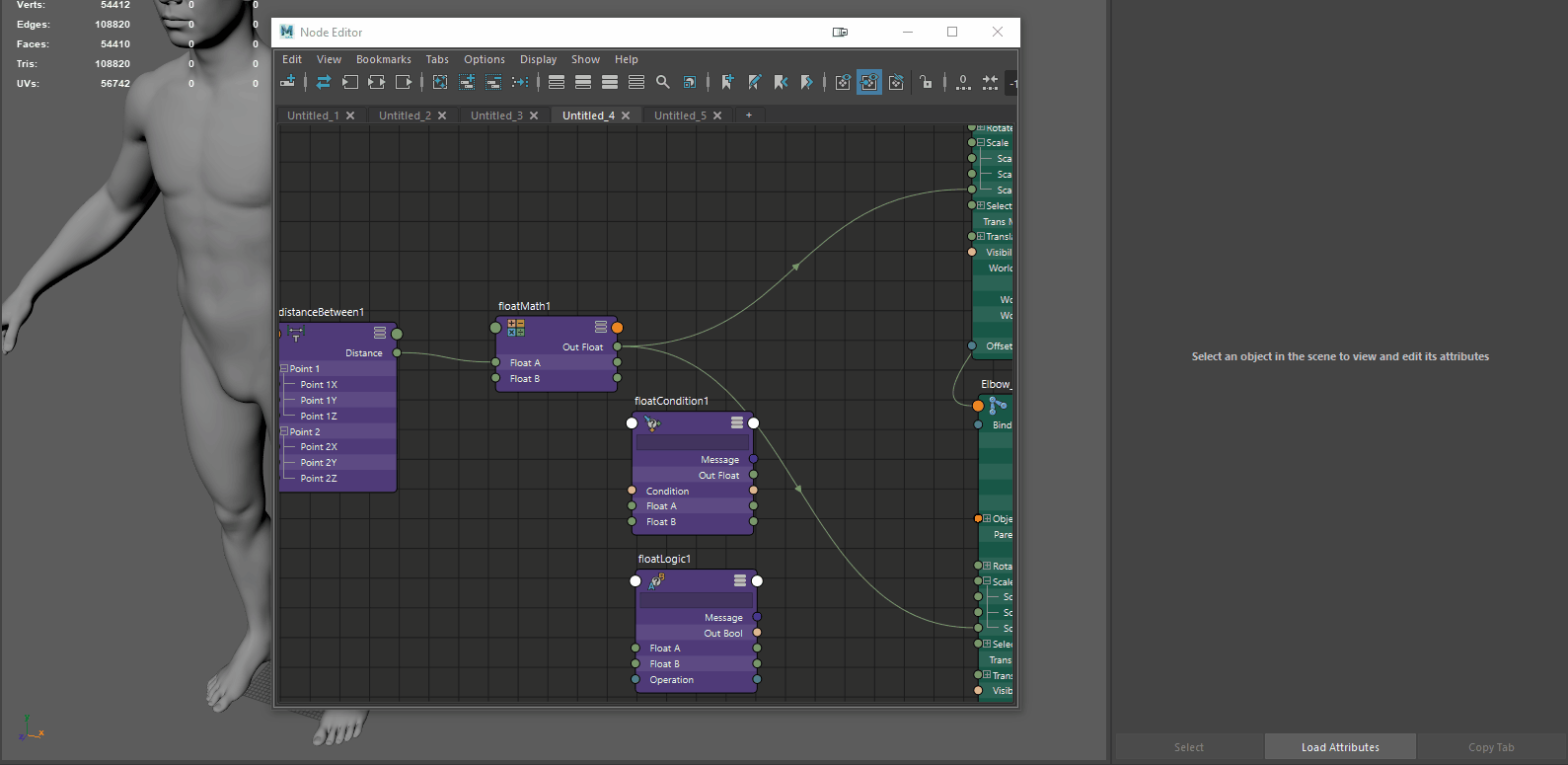Image resolution: width=1568 pixels, height=765 pixels.
Task: Toggle the icon right of the search magnifier
Action: 690,82
